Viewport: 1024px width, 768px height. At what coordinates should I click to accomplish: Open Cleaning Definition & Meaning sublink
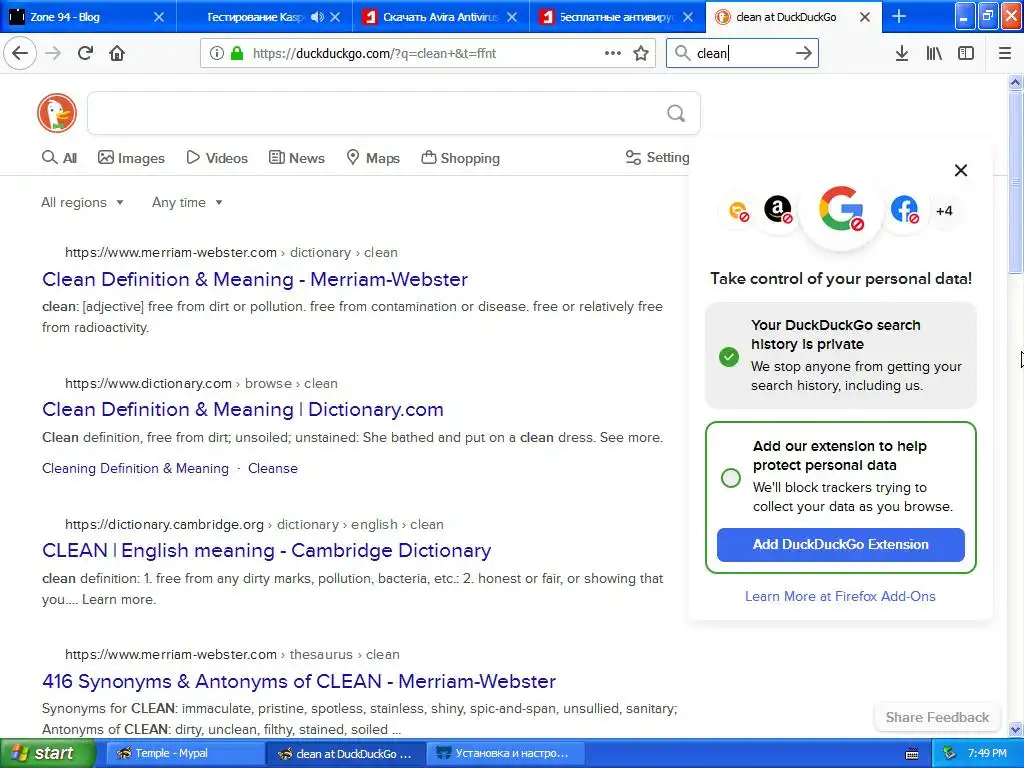point(135,468)
